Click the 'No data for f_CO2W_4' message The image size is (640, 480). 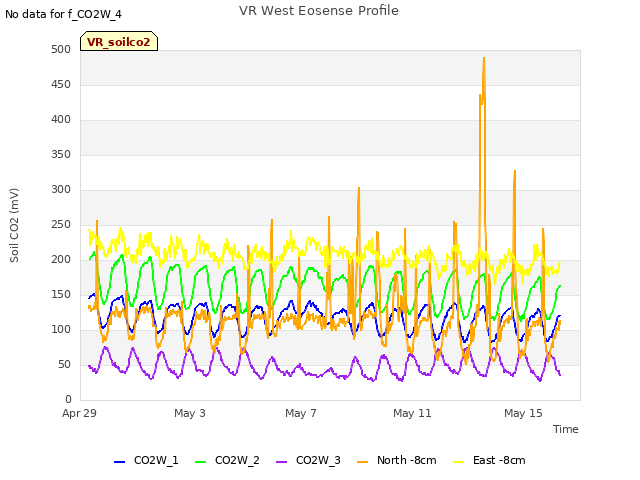pyautogui.click(x=63, y=14)
